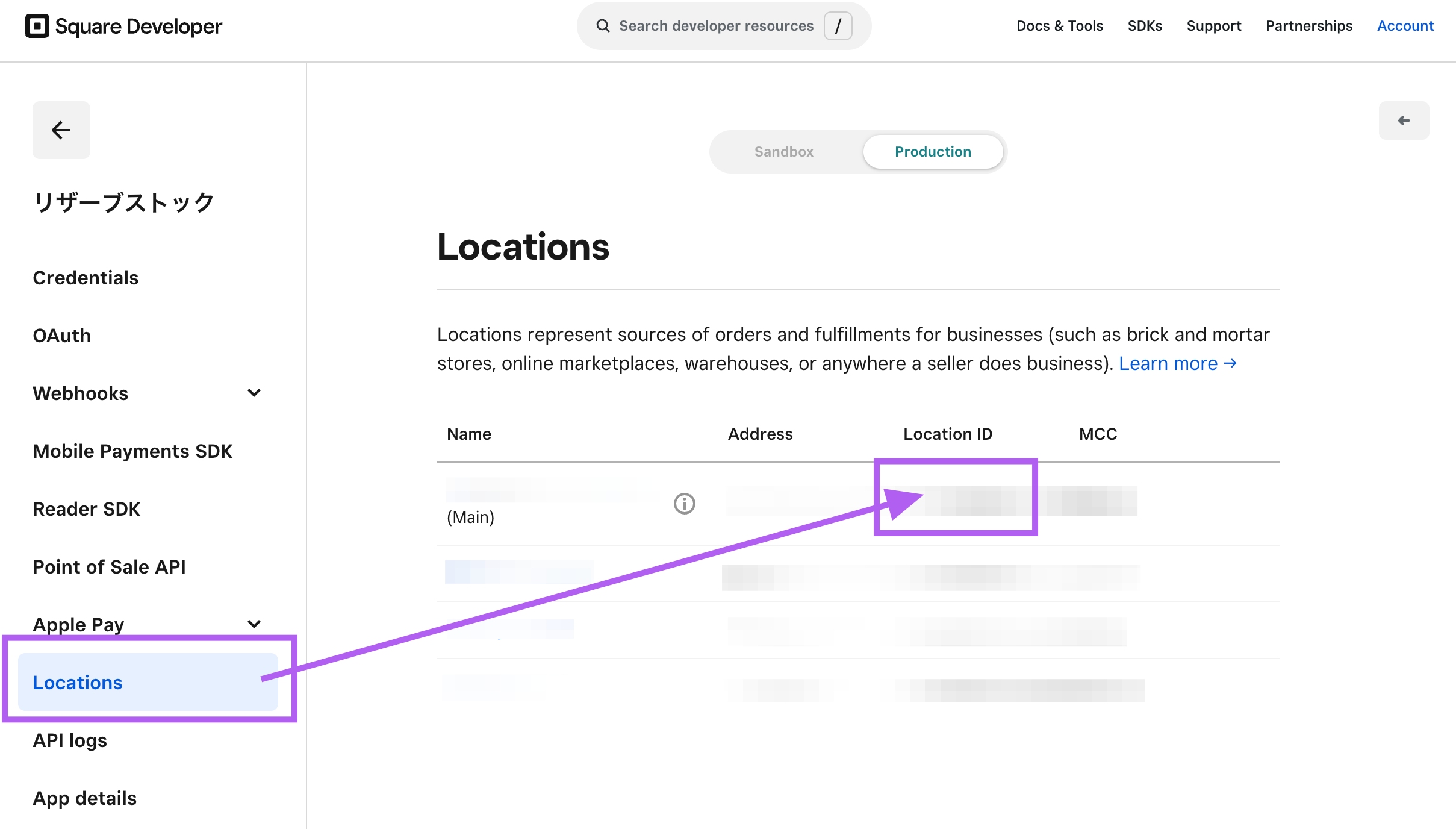1456x829 pixels.
Task: Click the slash shortcut key badge
Action: click(838, 26)
